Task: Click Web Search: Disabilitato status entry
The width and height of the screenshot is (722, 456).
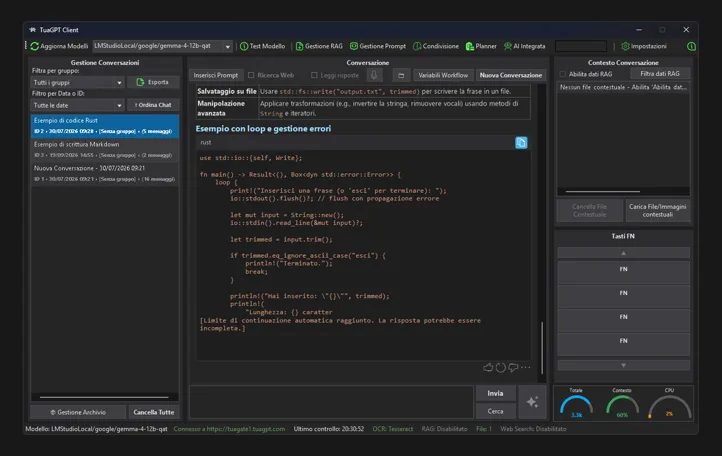Action: (x=533, y=429)
